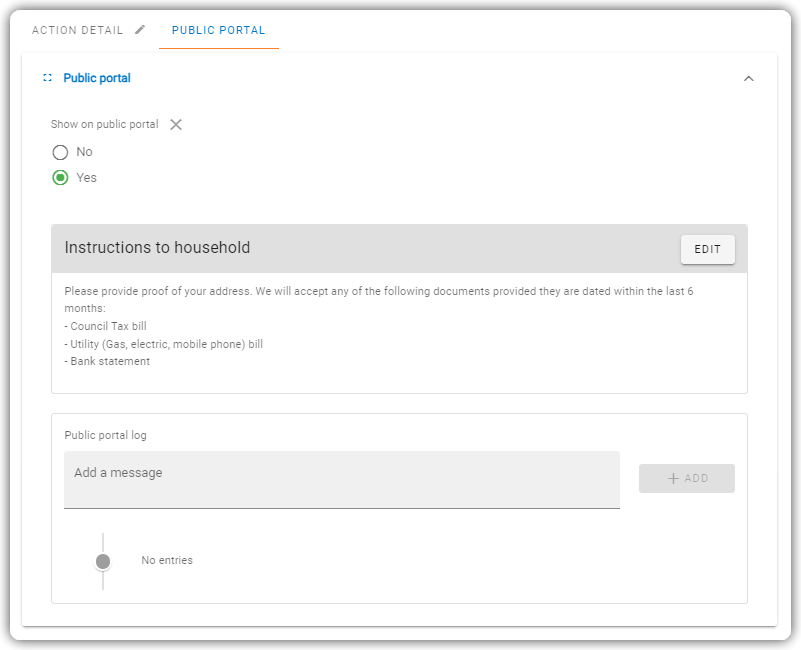
Task: Click the Yes option label
Action: (86, 177)
